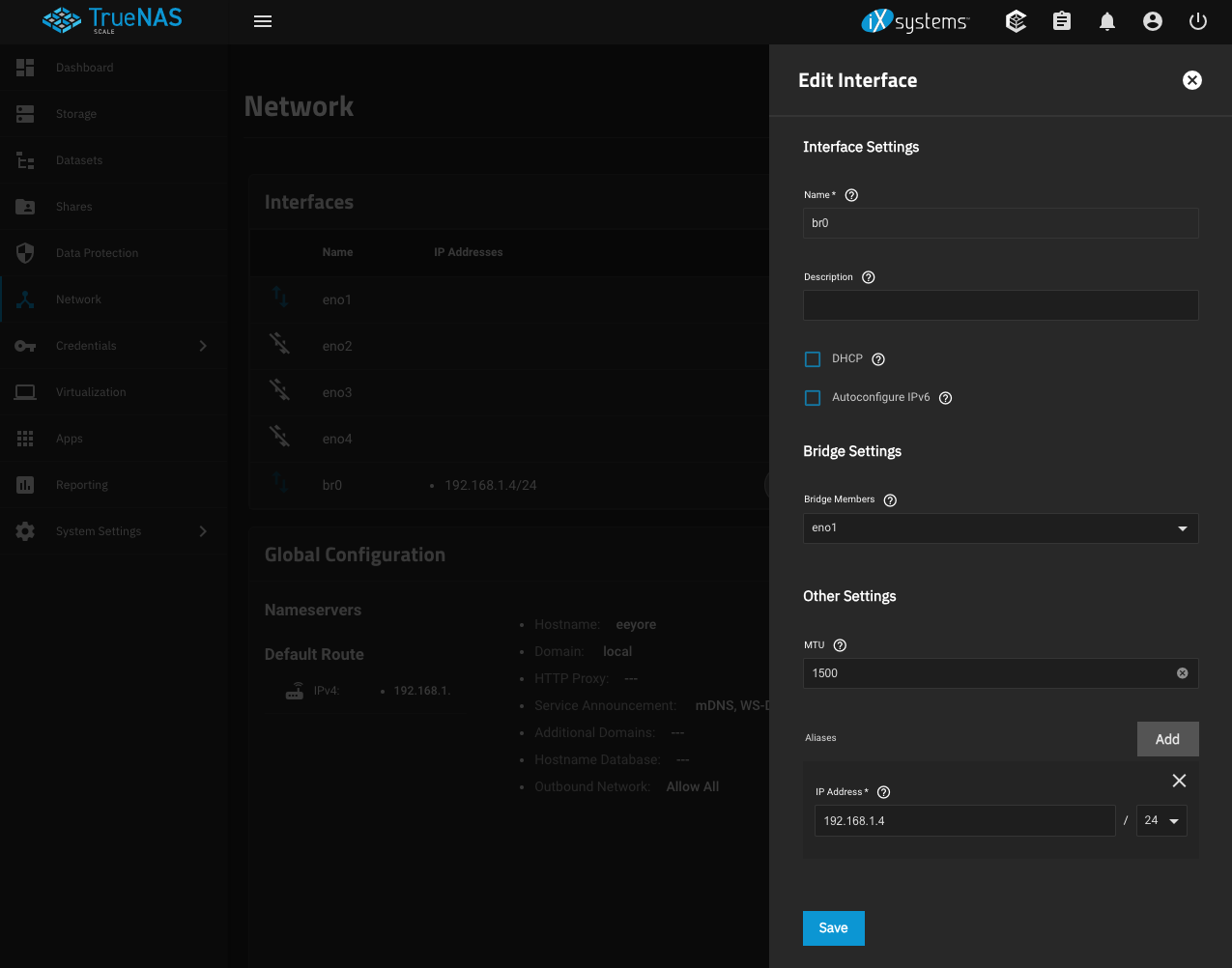Select the eno1 interface row
1232x968 pixels.
tap(509, 299)
